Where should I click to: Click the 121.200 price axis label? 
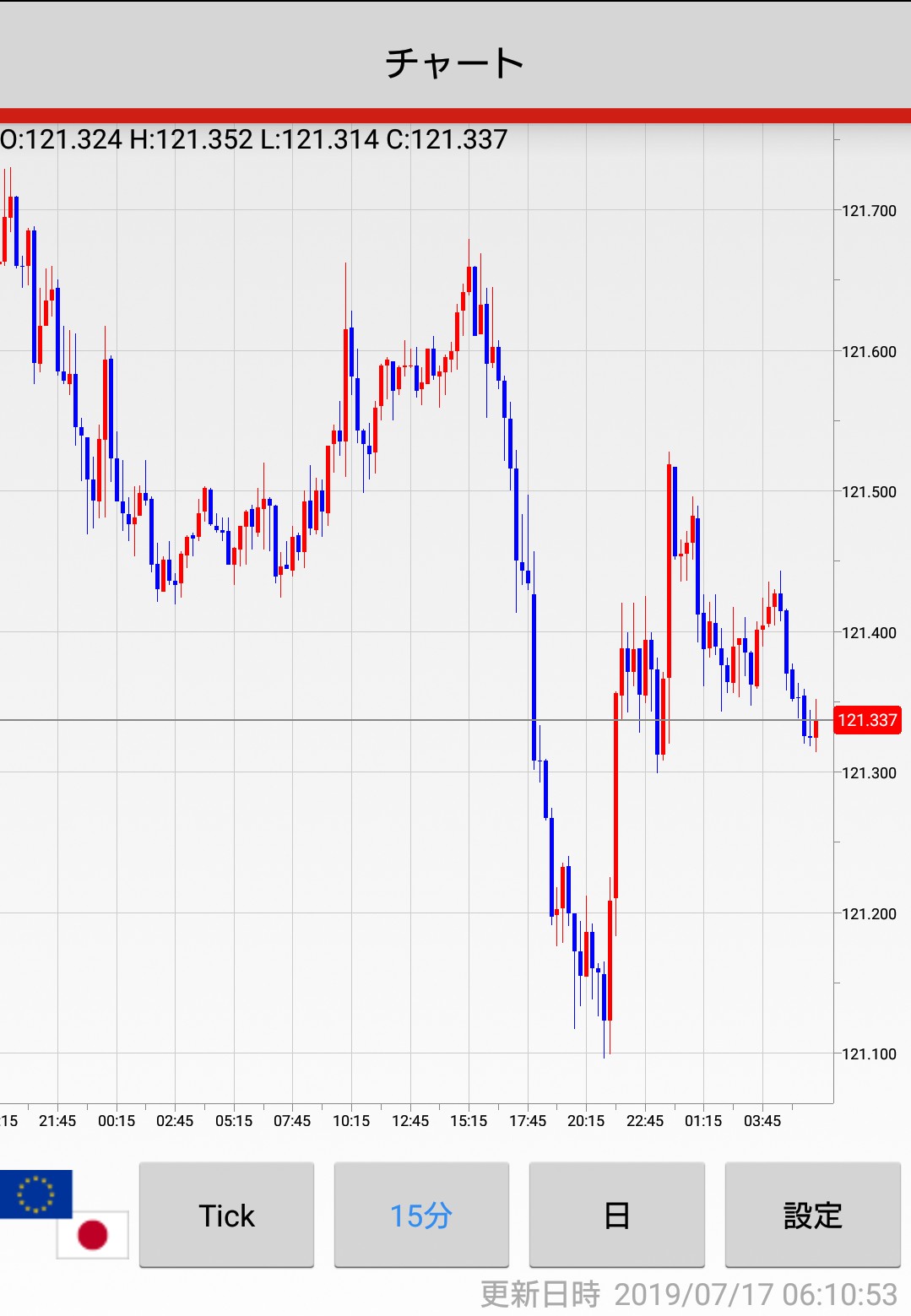coord(869,914)
